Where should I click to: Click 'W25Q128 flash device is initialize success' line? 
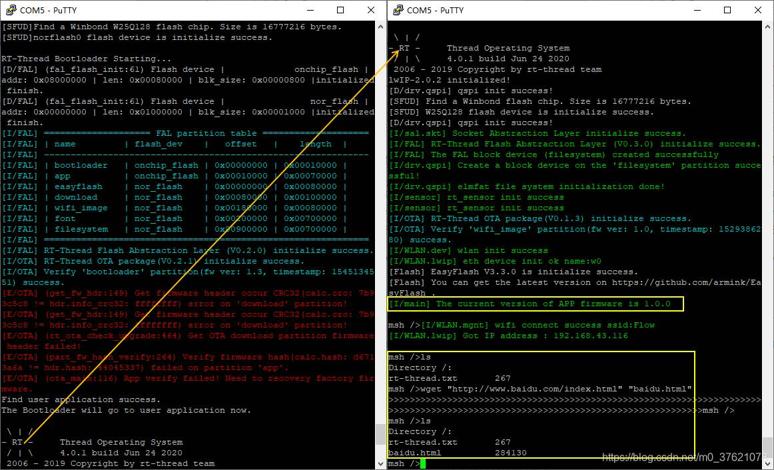click(x=521, y=112)
